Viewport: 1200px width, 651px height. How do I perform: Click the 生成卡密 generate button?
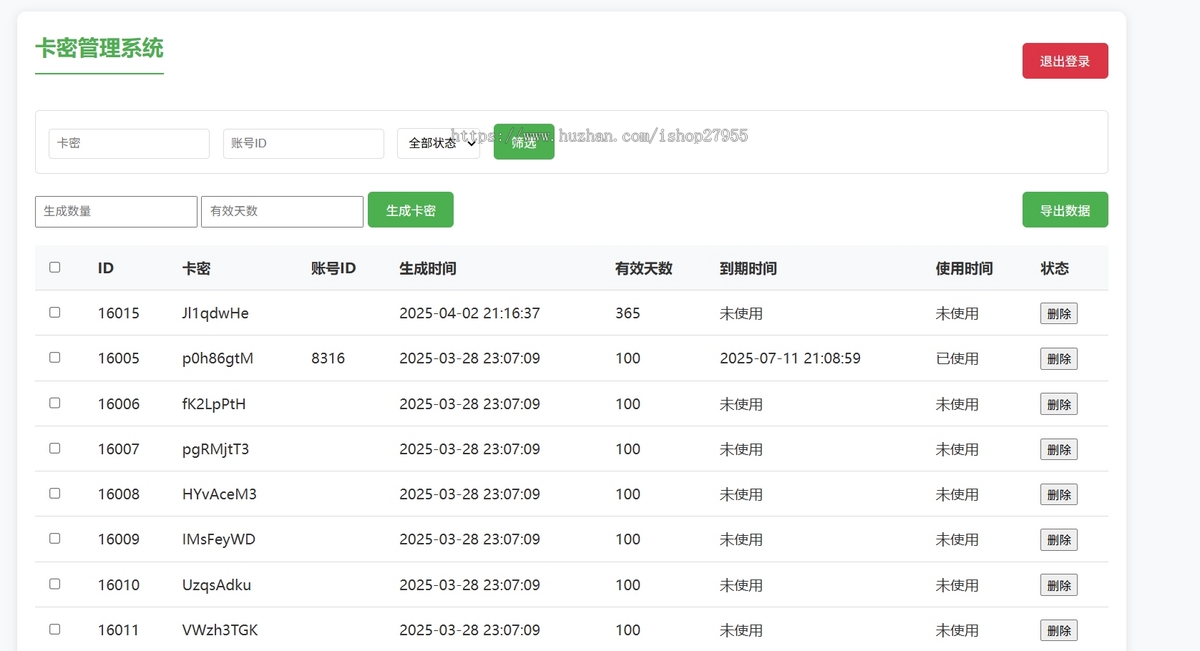pos(411,210)
